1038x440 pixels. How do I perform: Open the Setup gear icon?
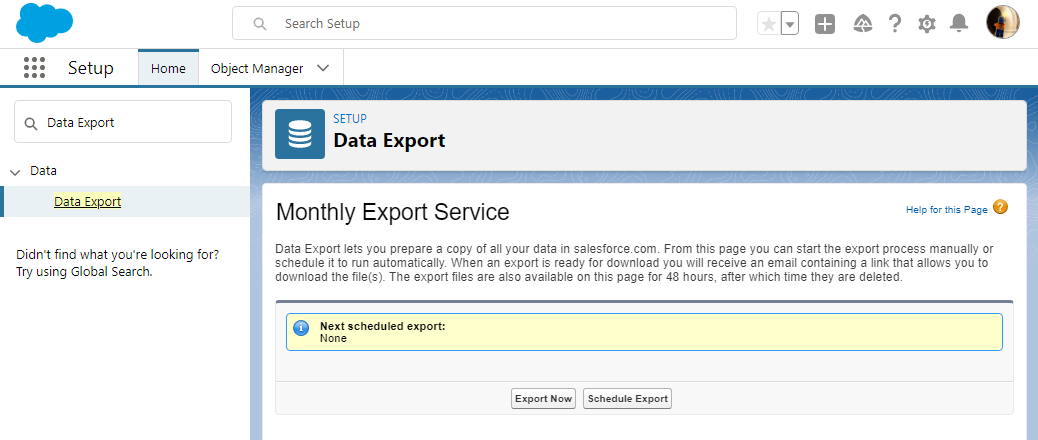(x=927, y=24)
